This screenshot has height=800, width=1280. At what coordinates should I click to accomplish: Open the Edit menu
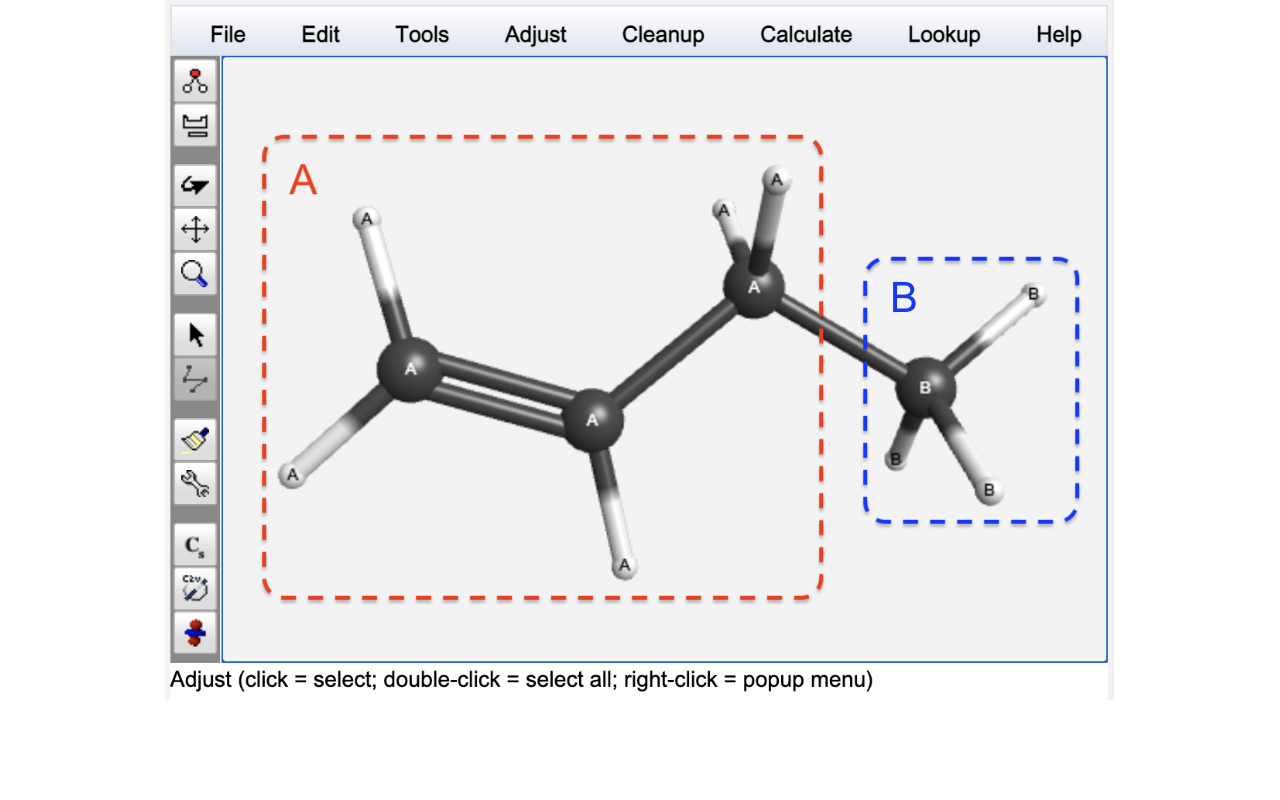tap(321, 35)
